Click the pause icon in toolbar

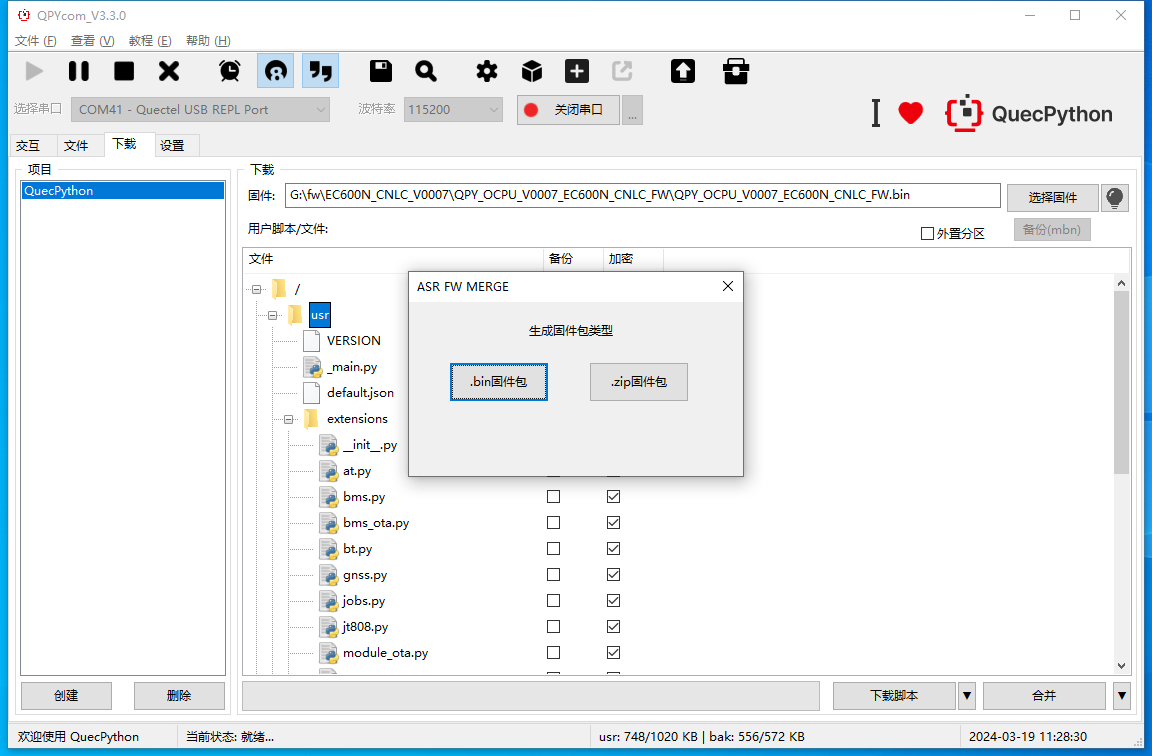pyautogui.click(x=79, y=71)
